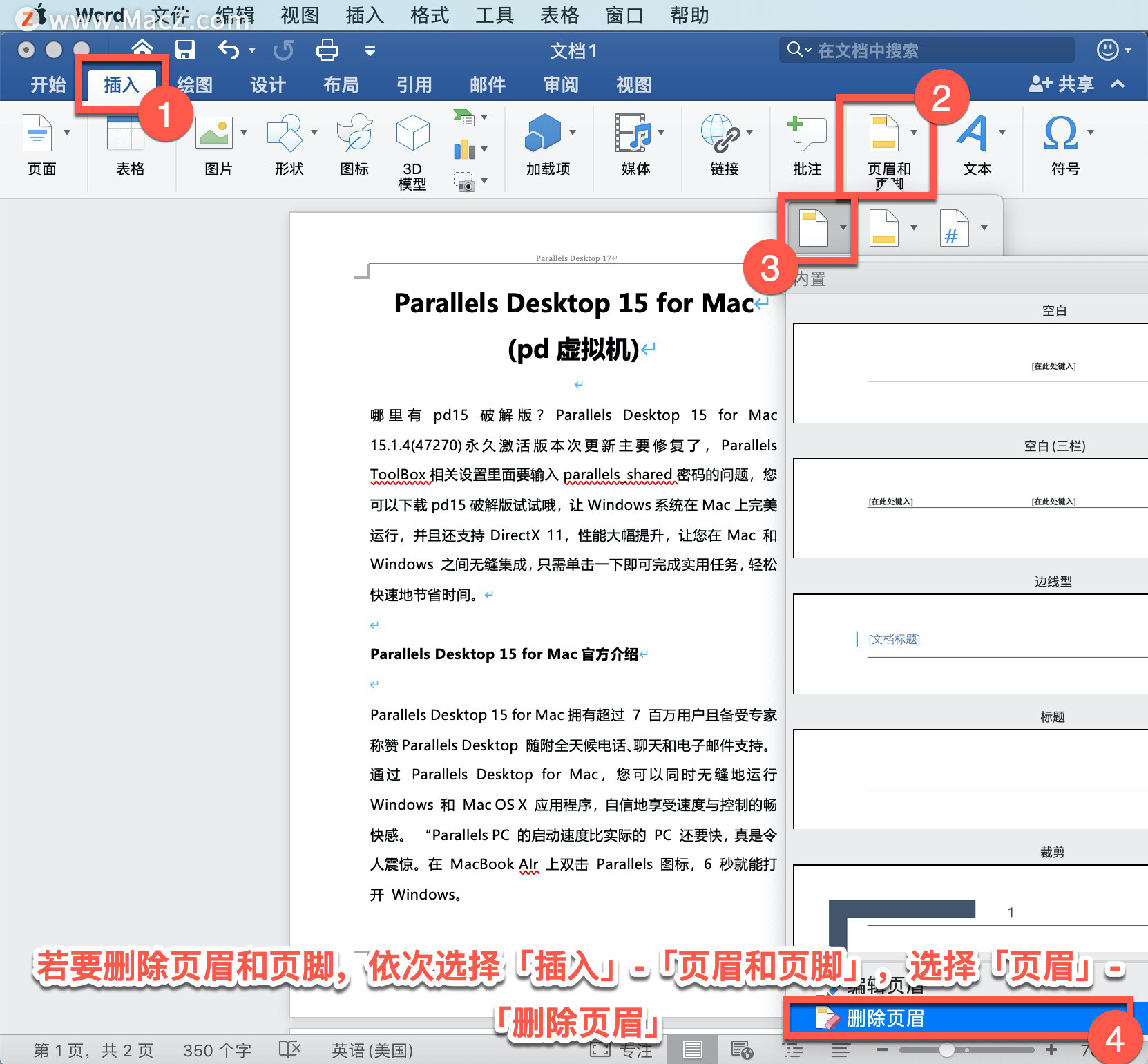Switch to draft view in the status bar
The image size is (1148, 1064).
pyautogui.click(x=841, y=1050)
